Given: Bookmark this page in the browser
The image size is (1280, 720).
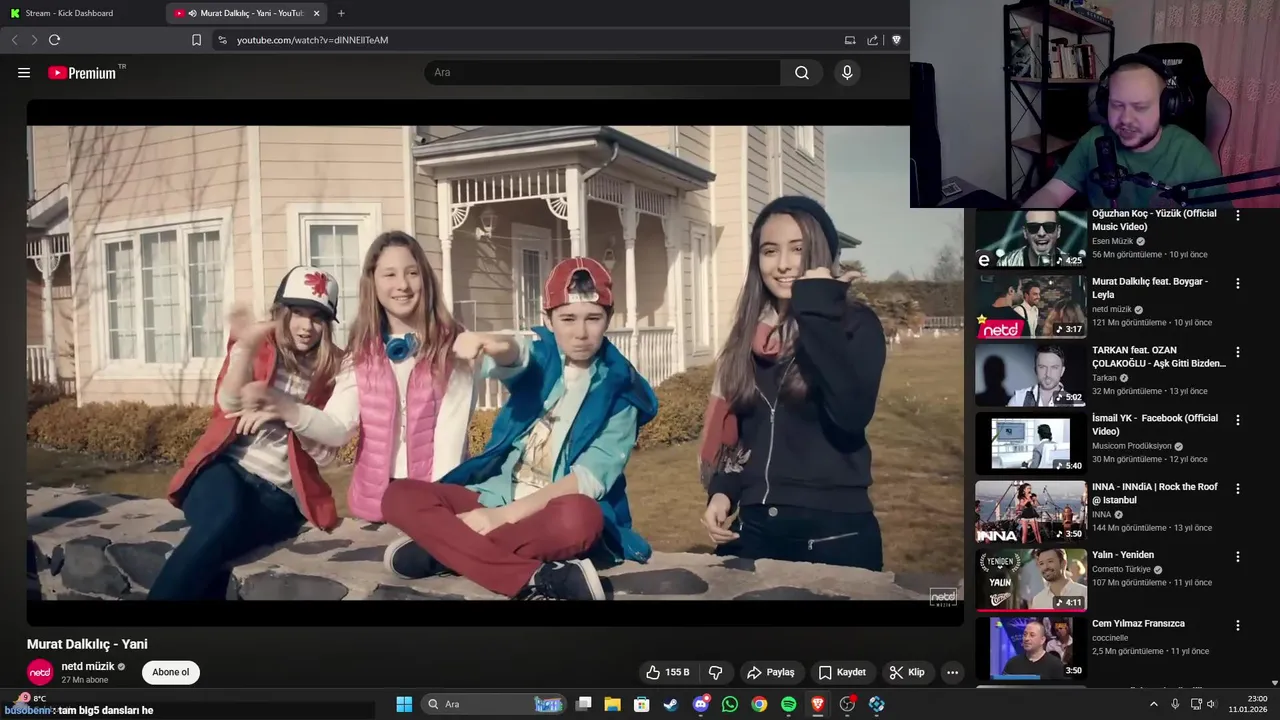Looking at the screenshot, I should [x=196, y=40].
